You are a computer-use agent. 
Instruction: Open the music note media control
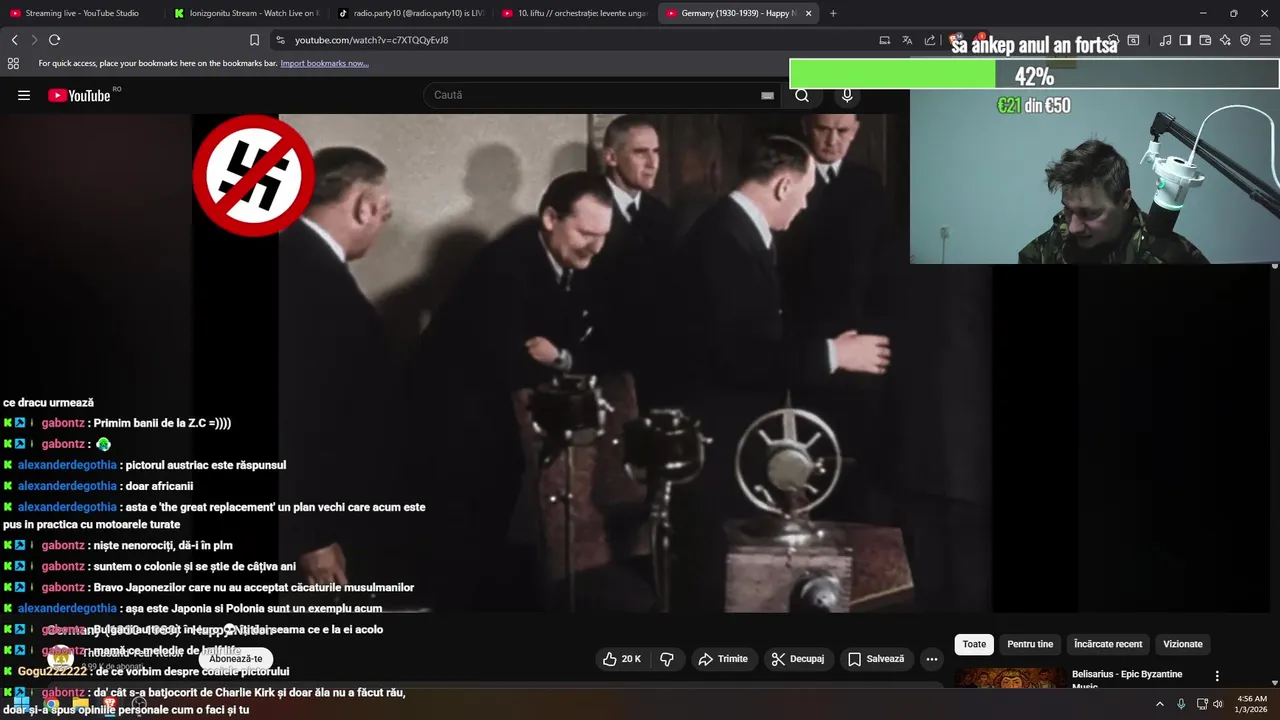1165,40
